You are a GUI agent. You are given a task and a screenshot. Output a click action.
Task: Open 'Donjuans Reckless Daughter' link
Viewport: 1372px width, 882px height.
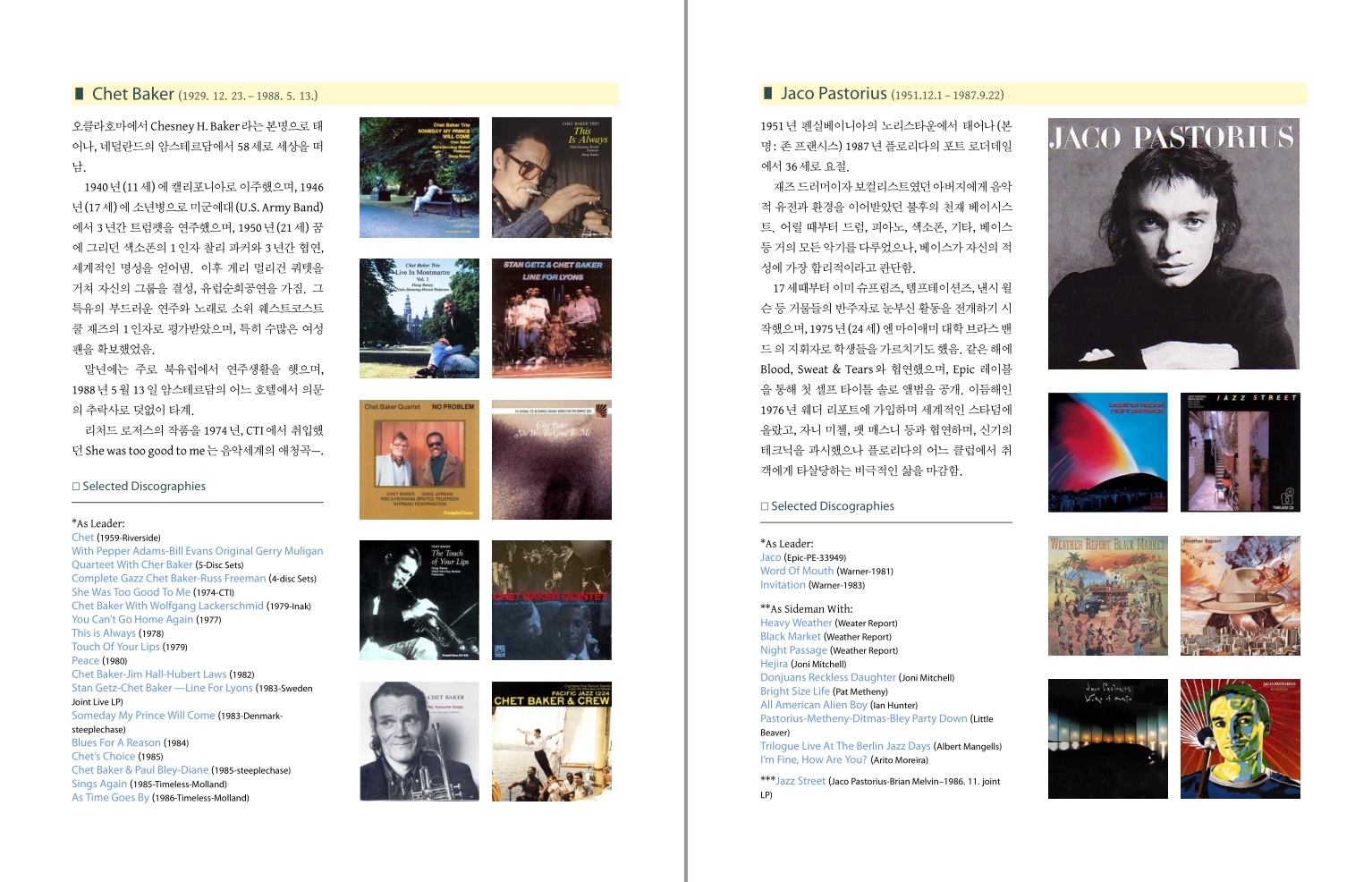tap(828, 677)
